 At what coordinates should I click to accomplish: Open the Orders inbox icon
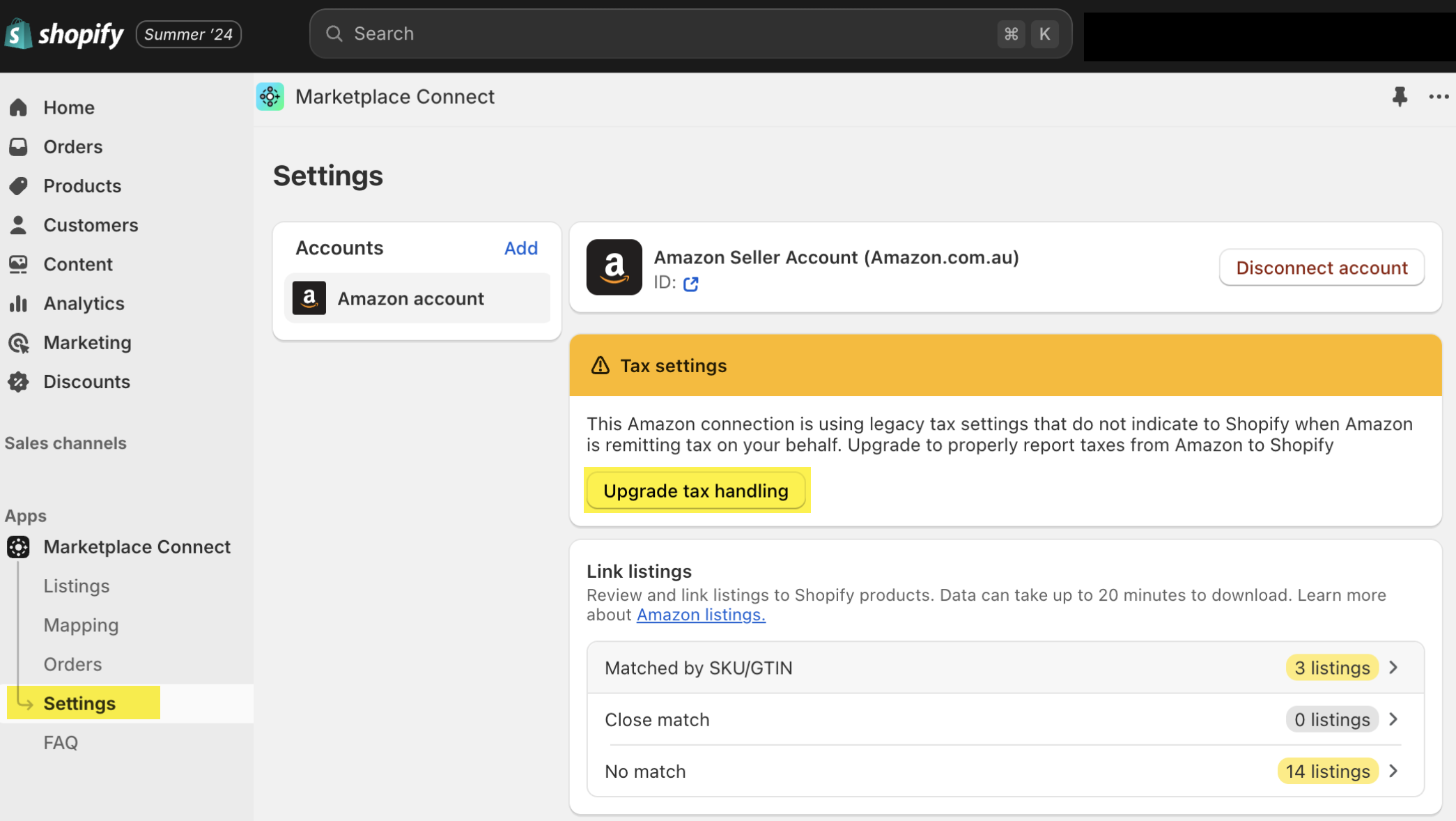tap(19, 146)
